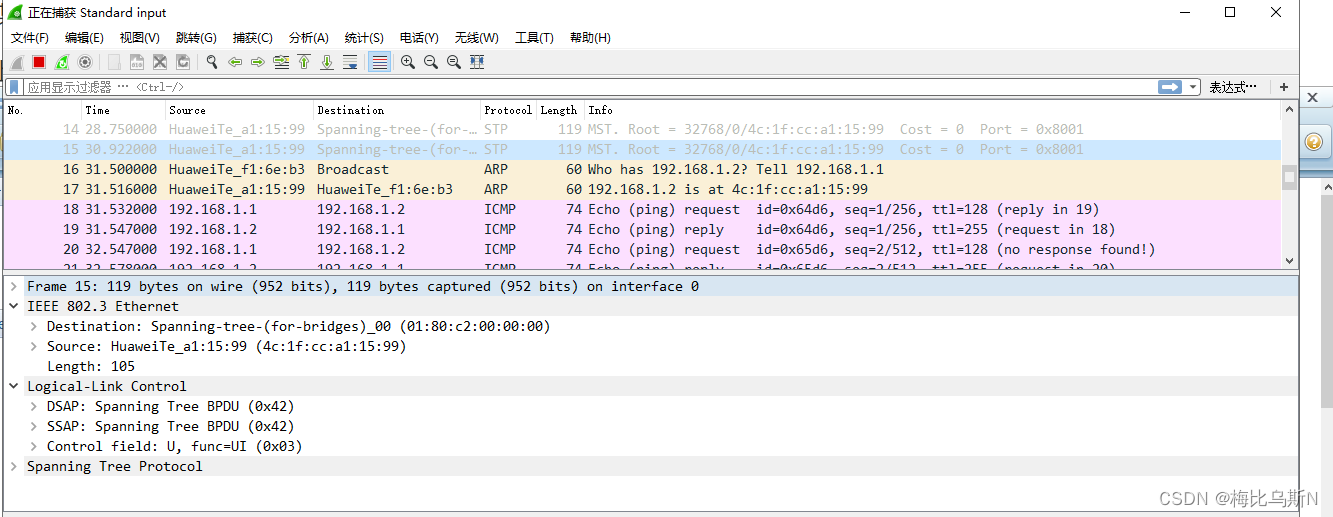Click the open capture file icon
This screenshot has width=1333, height=517.
click(x=114, y=62)
